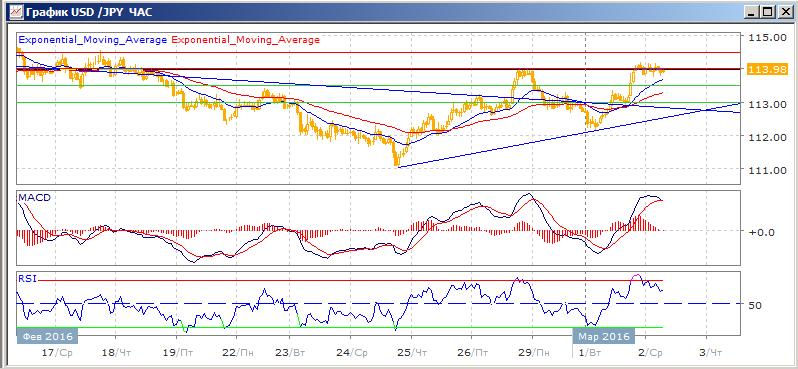798x369 pixels.
Task: Click the MACD +0.0 zero level label
Action: click(761, 232)
